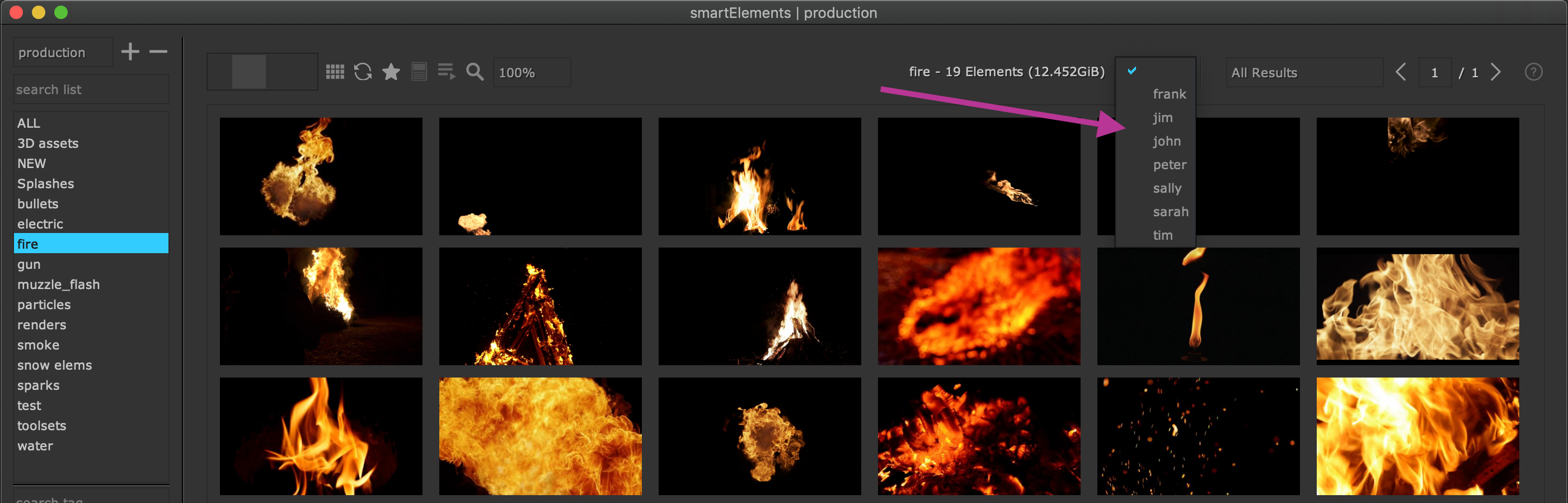Click the search list input field
The width and height of the screenshot is (1568, 503).
pos(91,90)
